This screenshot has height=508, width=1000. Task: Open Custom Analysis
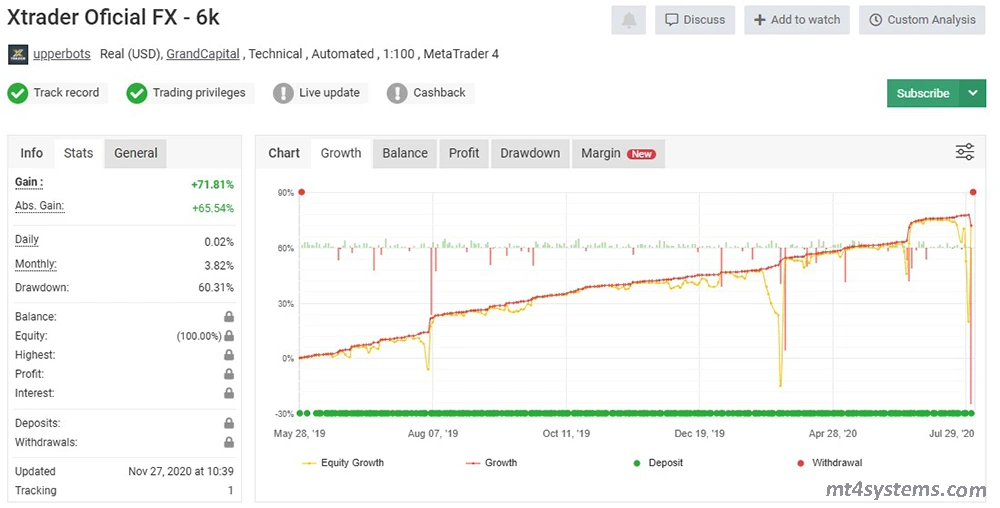pyautogui.click(x=922, y=20)
